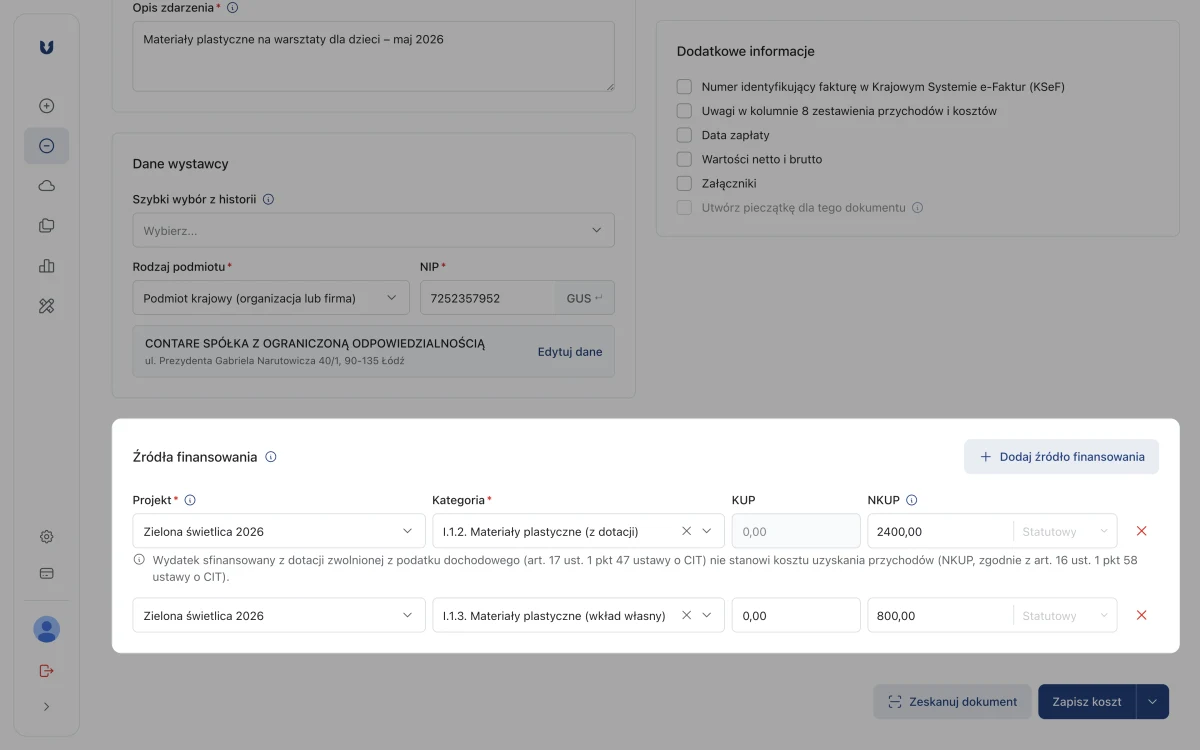Open the cloud section in the sidebar
This screenshot has width=1200, height=750.
point(46,186)
